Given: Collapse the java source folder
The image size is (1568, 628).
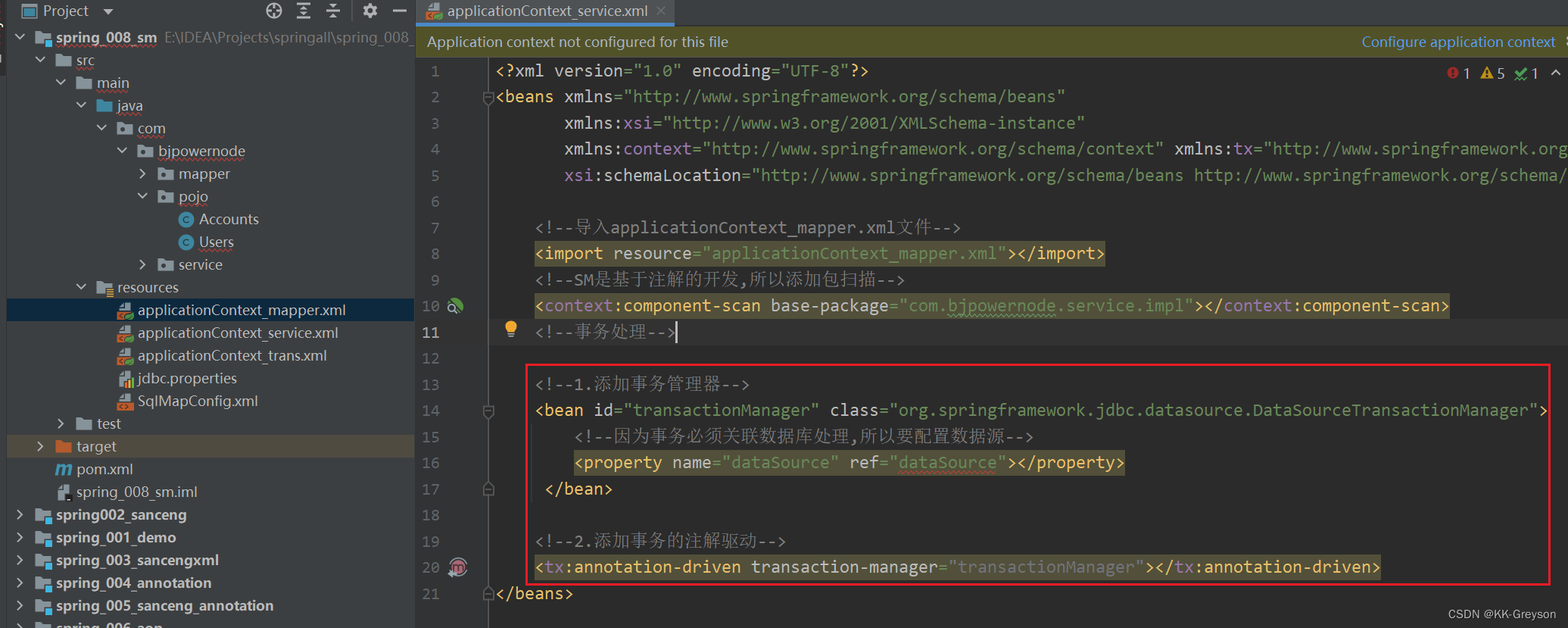Looking at the screenshot, I should tap(82, 105).
